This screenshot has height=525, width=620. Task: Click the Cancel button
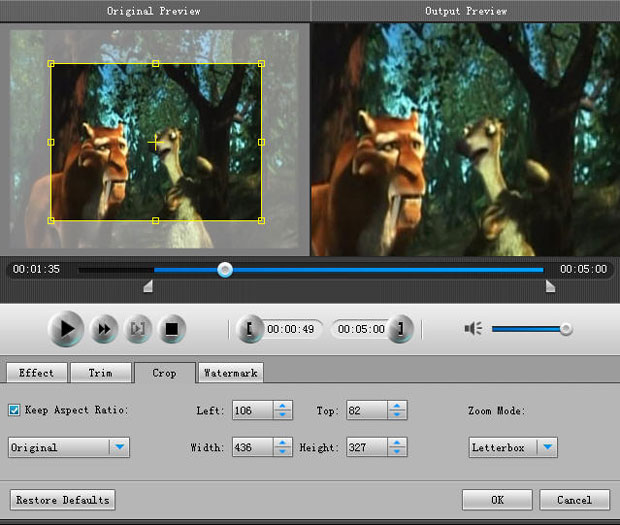[575, 500]
